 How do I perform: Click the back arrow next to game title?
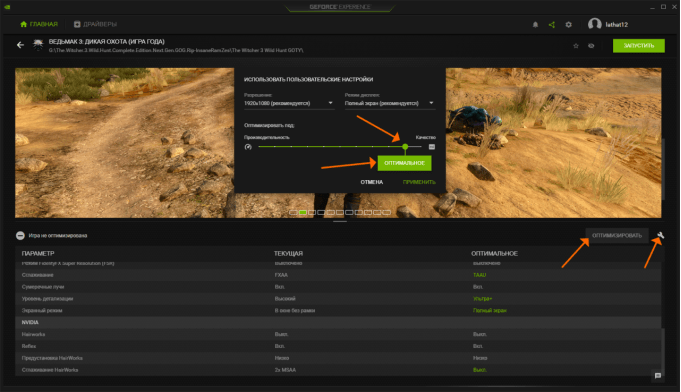click(20, 45)
